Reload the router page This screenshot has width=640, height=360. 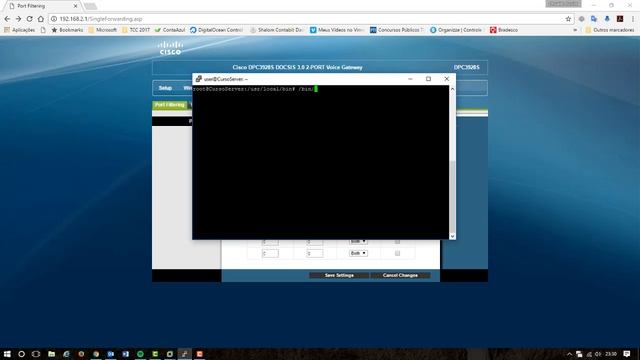pos(29,19)
